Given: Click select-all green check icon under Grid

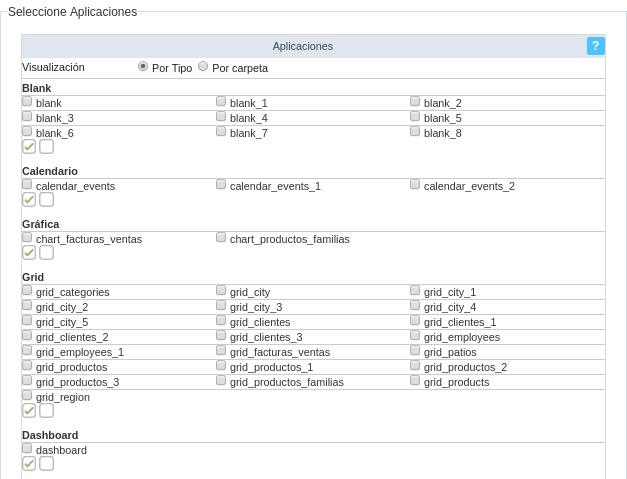Looking at the screenshot, I should coord(29,410).
